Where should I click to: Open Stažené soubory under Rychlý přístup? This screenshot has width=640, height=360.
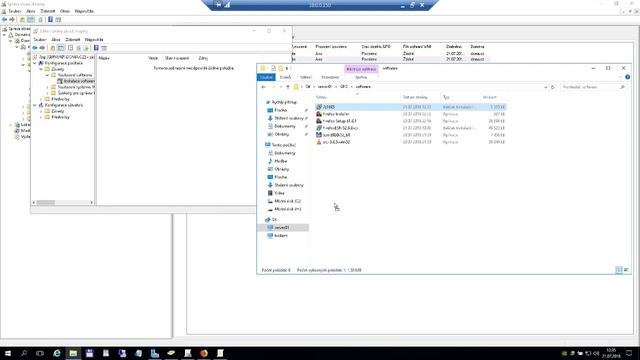pos(289,118)
